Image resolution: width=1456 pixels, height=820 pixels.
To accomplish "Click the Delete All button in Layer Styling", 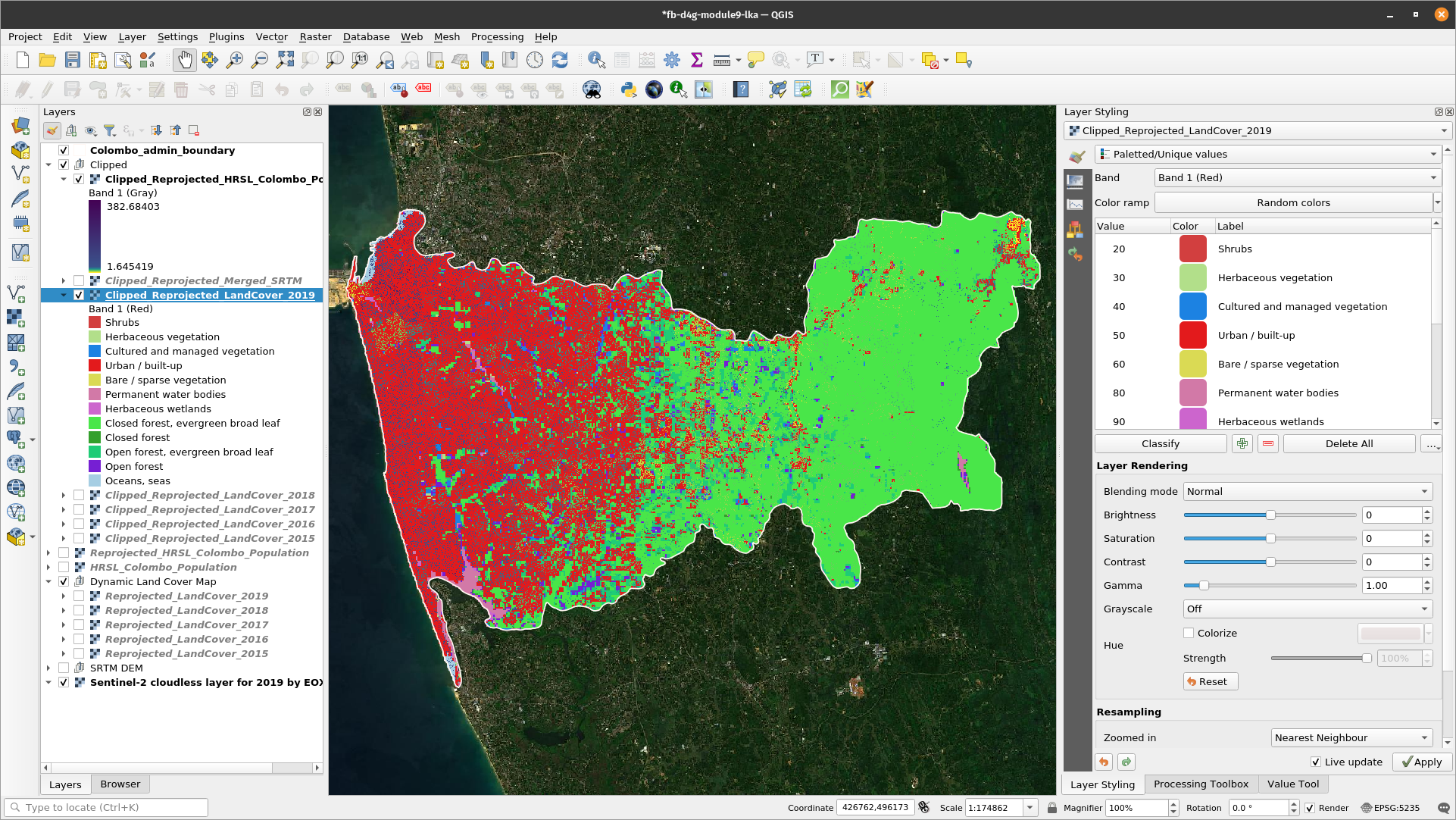I will 1349,444.
